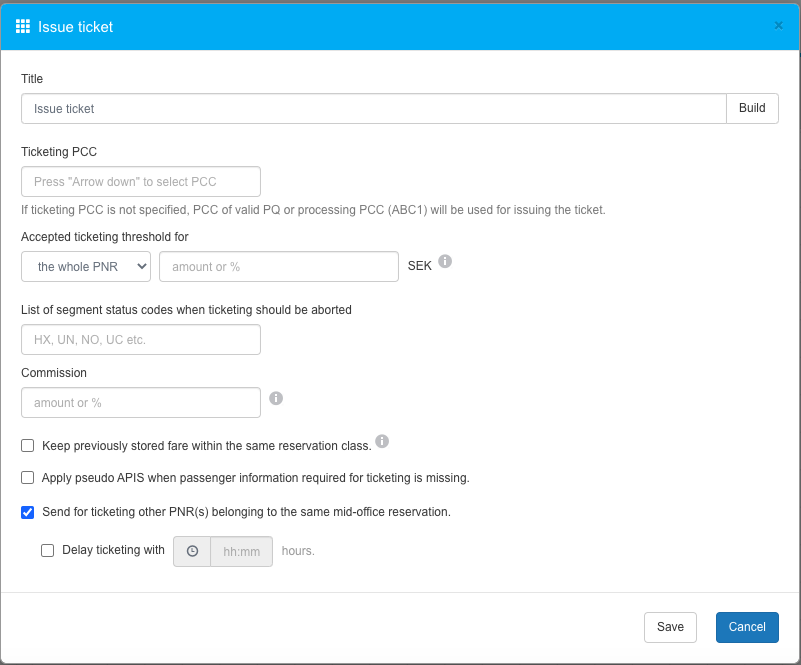Click the info icon beside Commission field
This screenshot has width=801, height=665.
[x=276, y=398]
